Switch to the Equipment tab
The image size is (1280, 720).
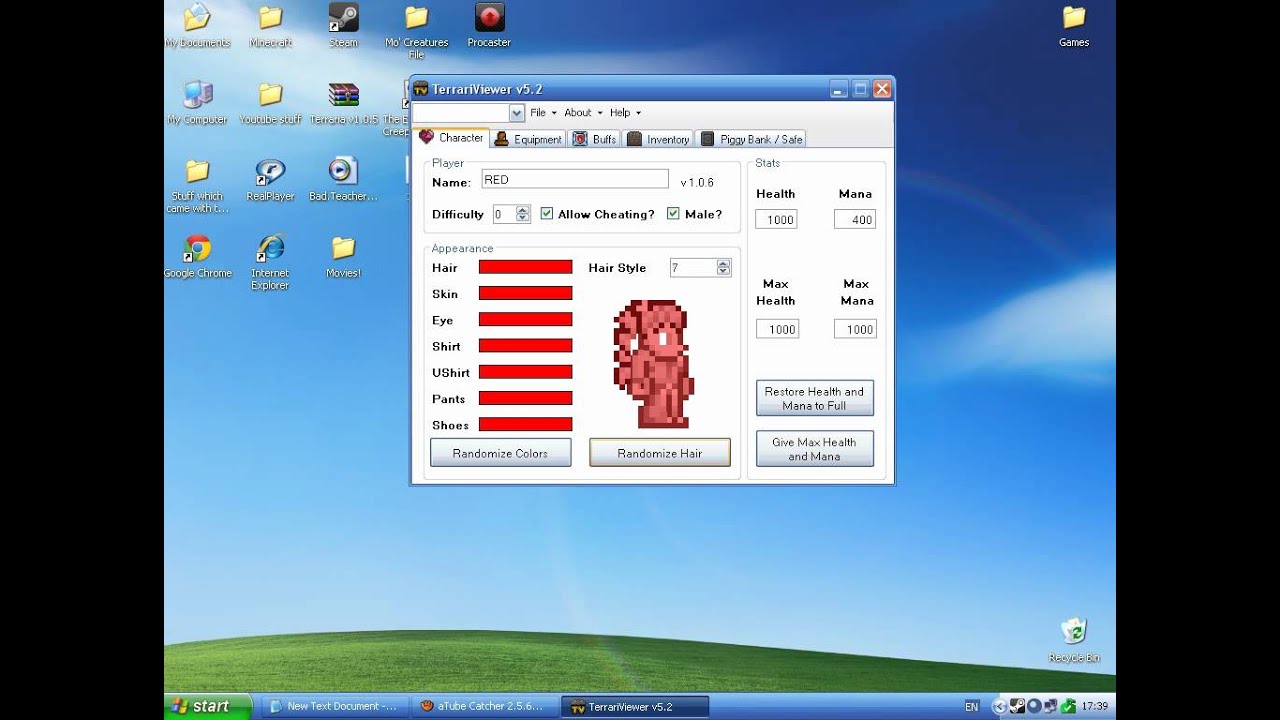[528, 139]
